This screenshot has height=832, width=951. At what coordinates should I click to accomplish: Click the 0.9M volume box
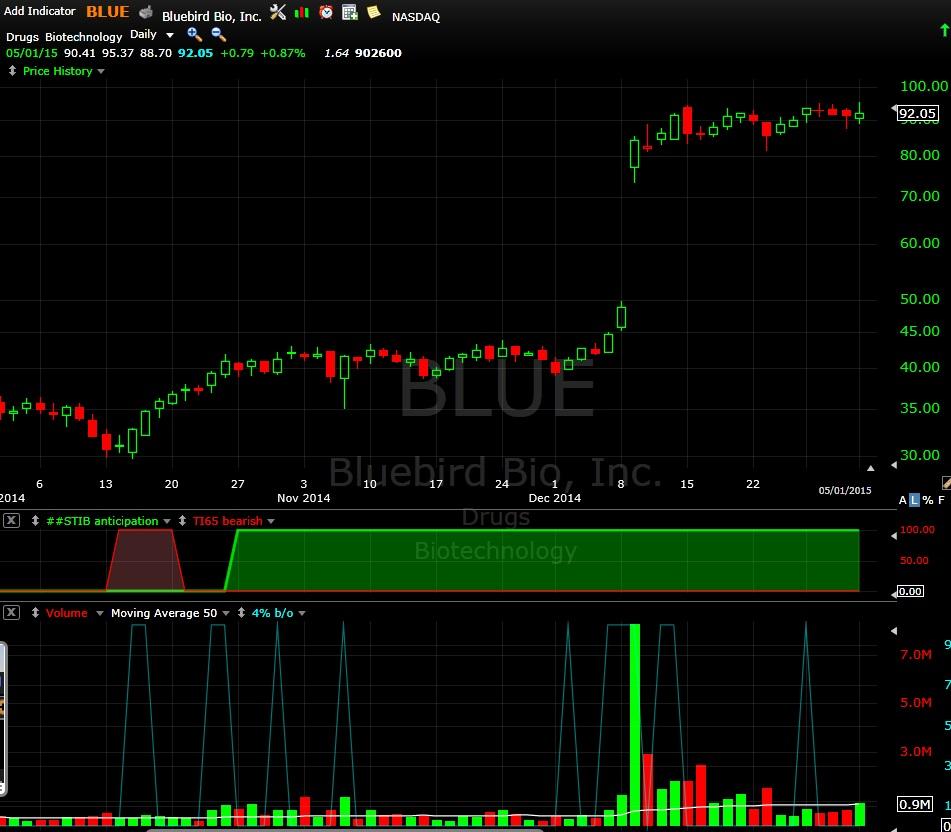(x=915, y=804)
